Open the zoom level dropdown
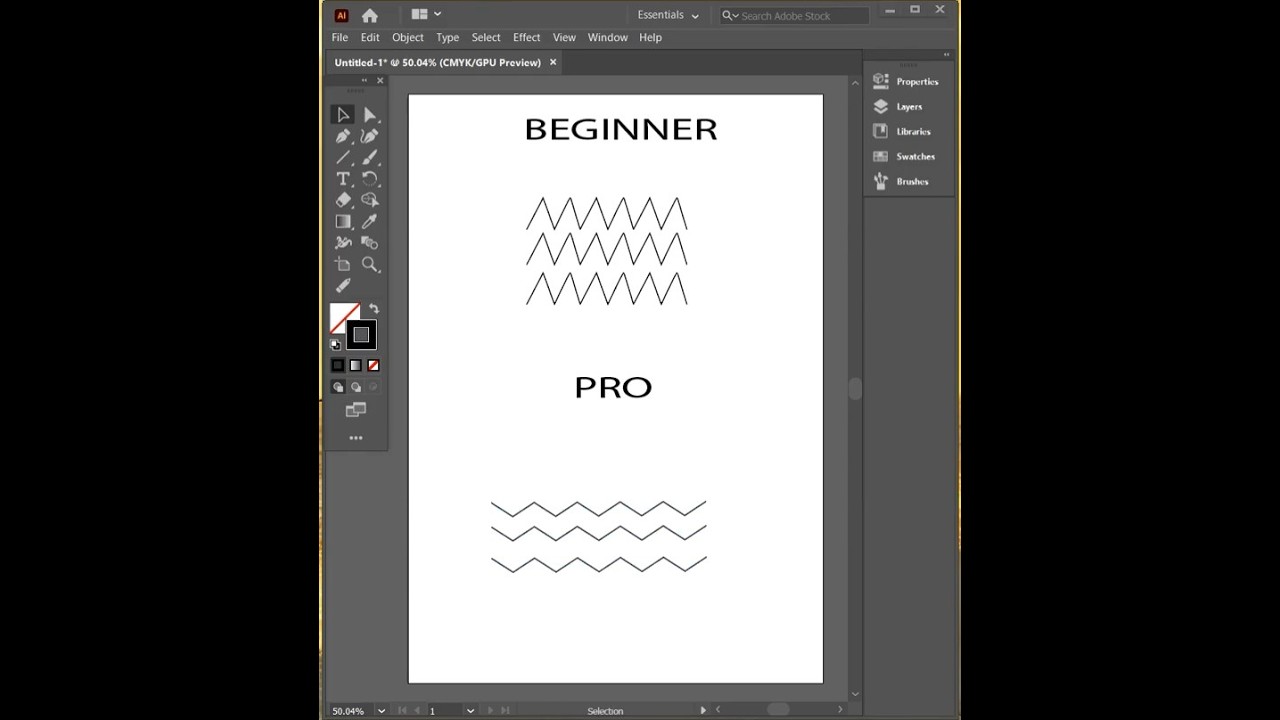 click(381, 711)
